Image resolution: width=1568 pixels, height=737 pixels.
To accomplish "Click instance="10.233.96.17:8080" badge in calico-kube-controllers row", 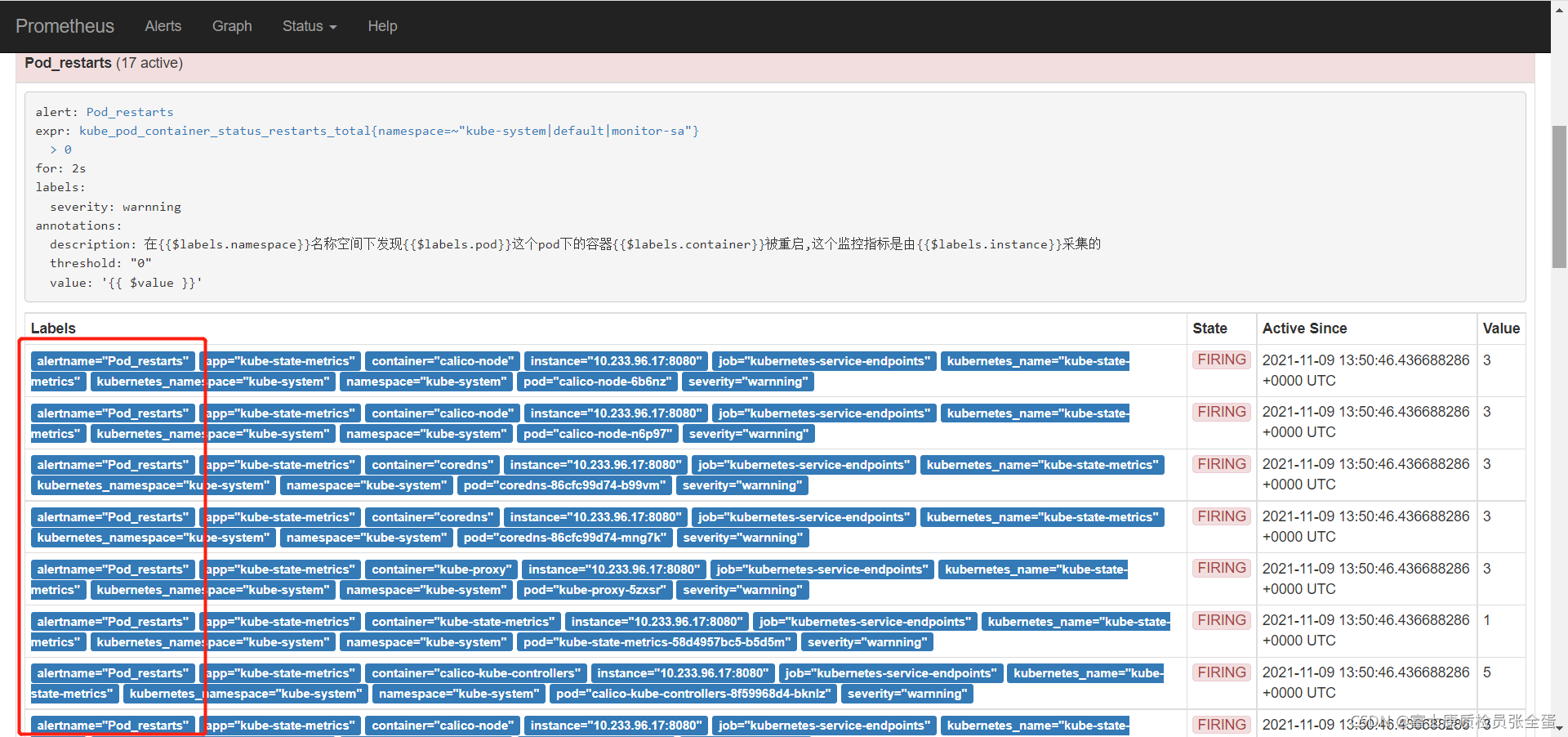I will coord(683,673).
